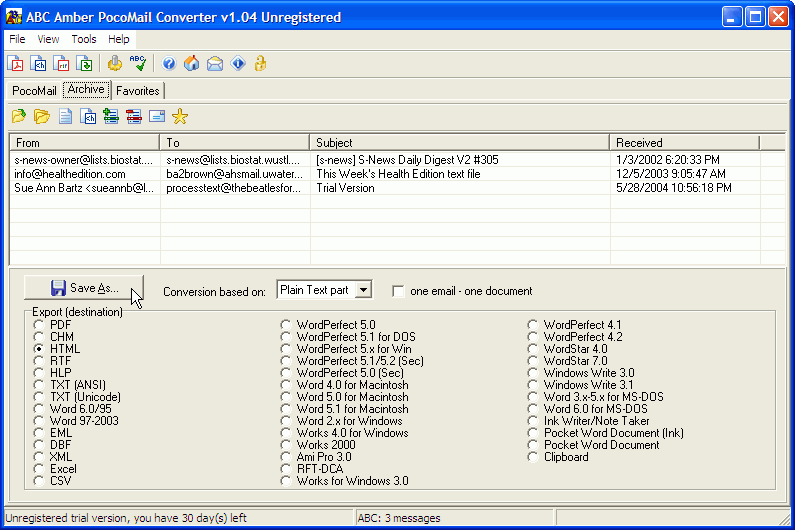The image size is (795, 530).
Task: Open the Tools menu
Action: (x=84, y=39)
